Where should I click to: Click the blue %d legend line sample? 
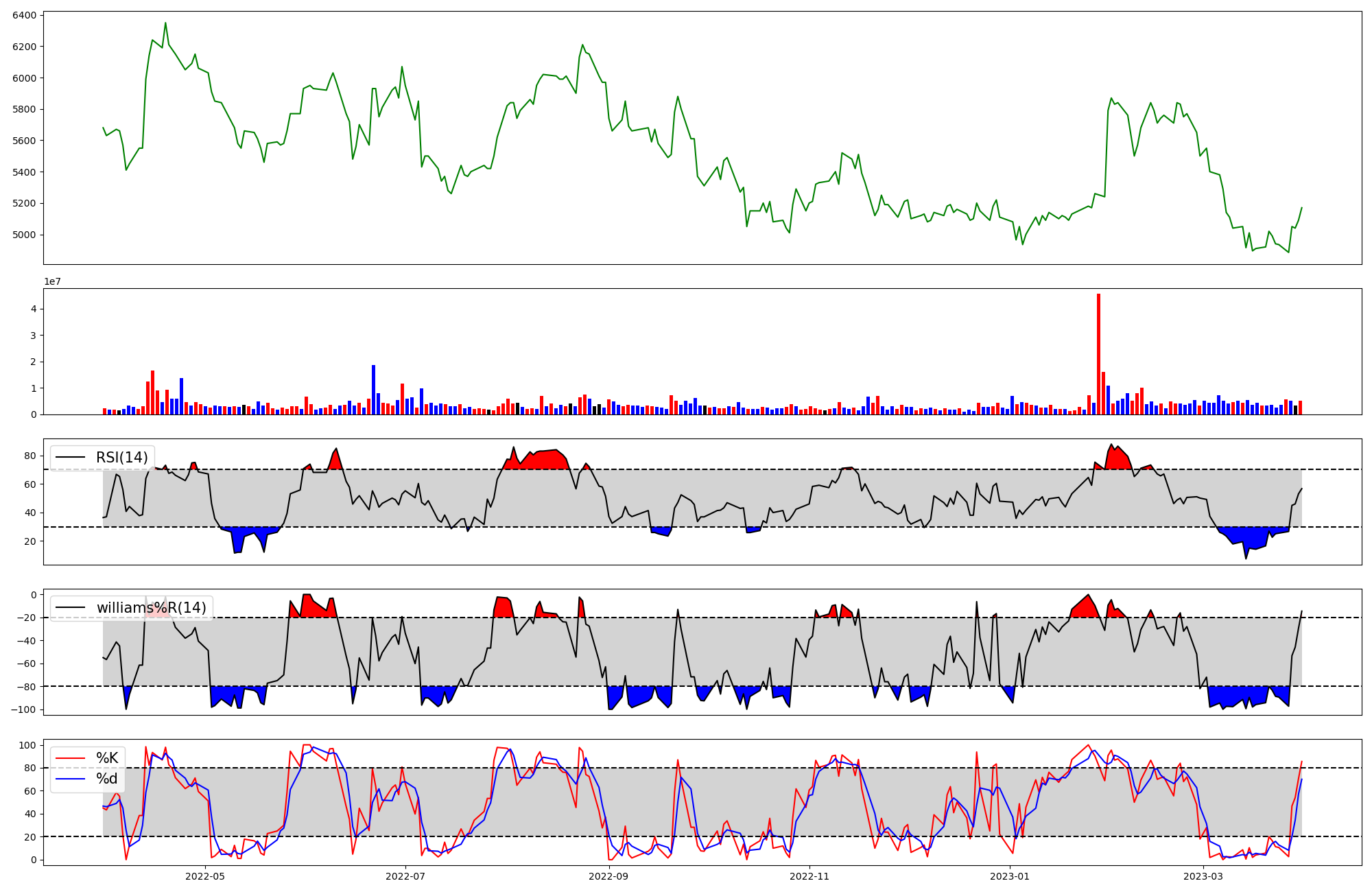point(71,779)
